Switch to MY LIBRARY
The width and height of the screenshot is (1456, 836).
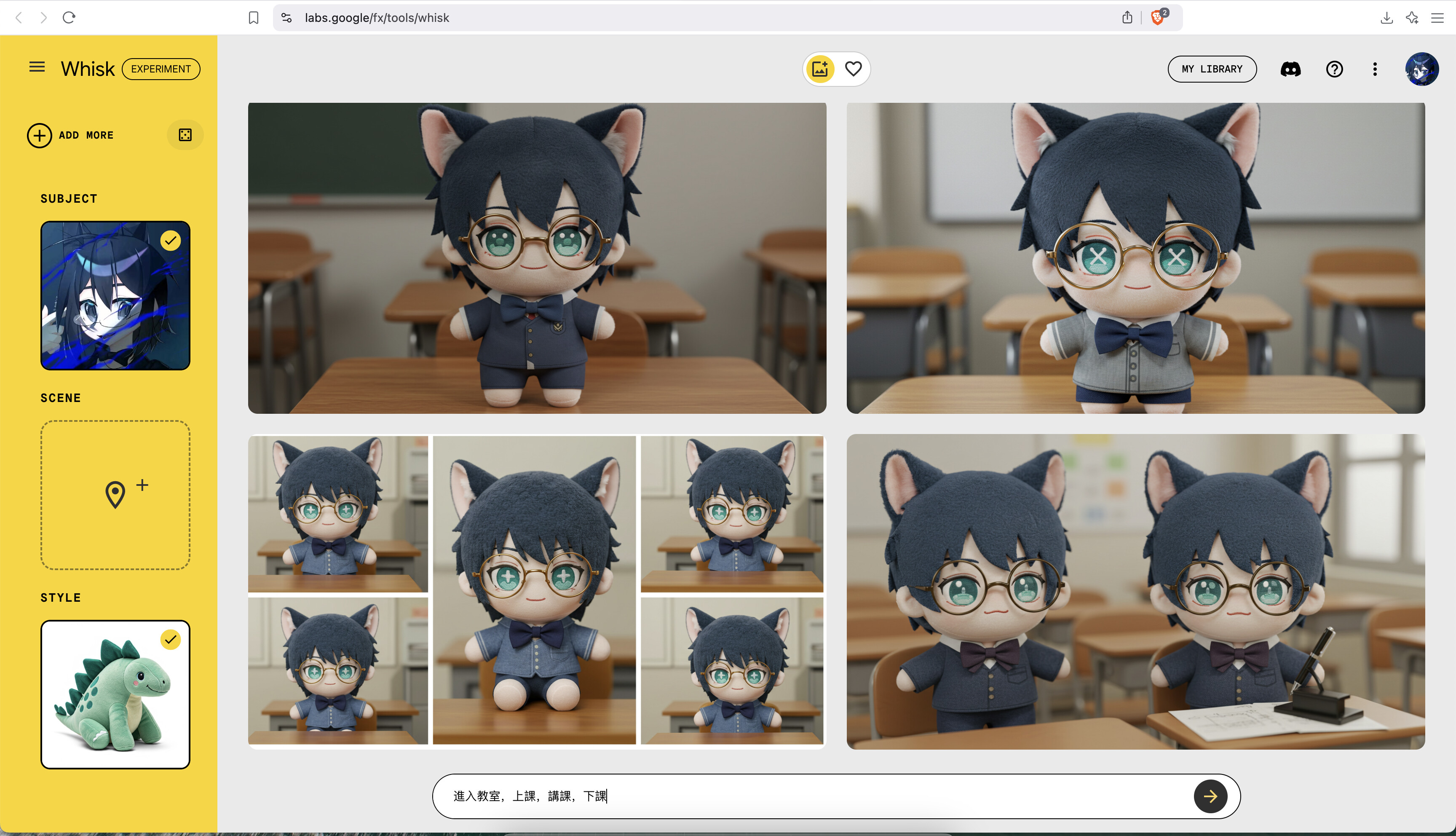point(1212,68)
